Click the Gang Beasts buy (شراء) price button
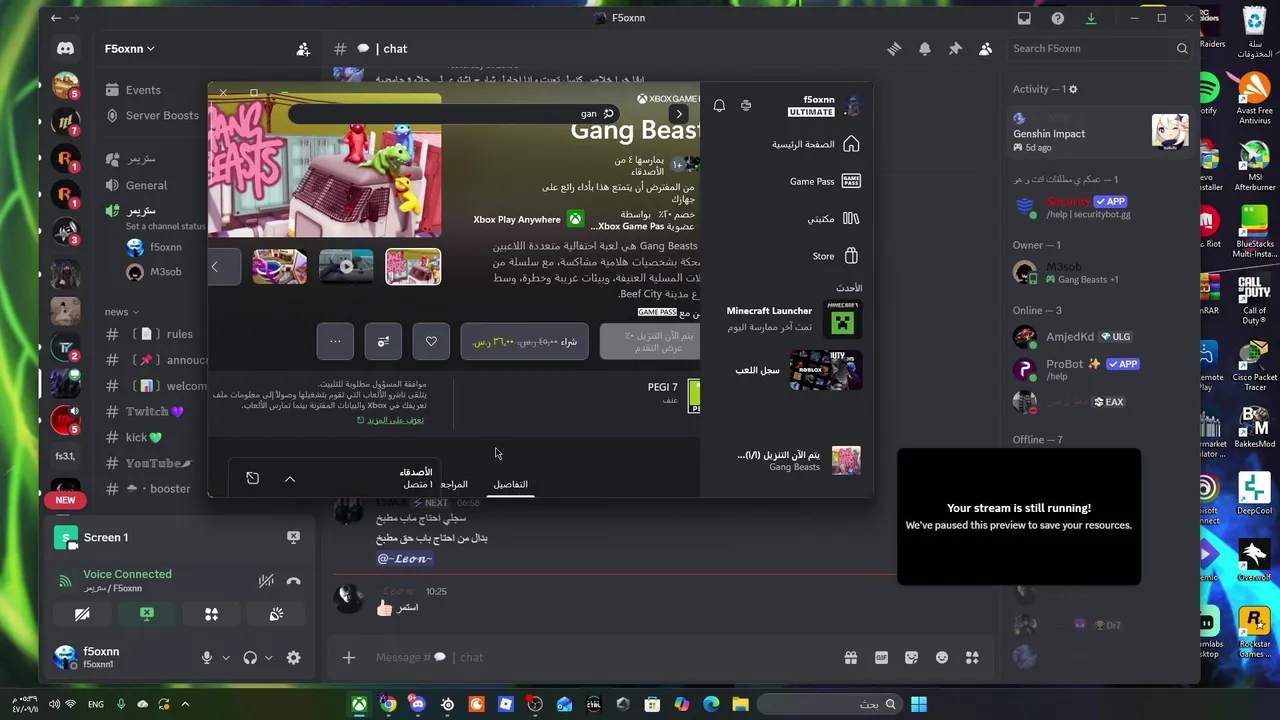Viewport: 1280px width, 720px height. [525, 342]
